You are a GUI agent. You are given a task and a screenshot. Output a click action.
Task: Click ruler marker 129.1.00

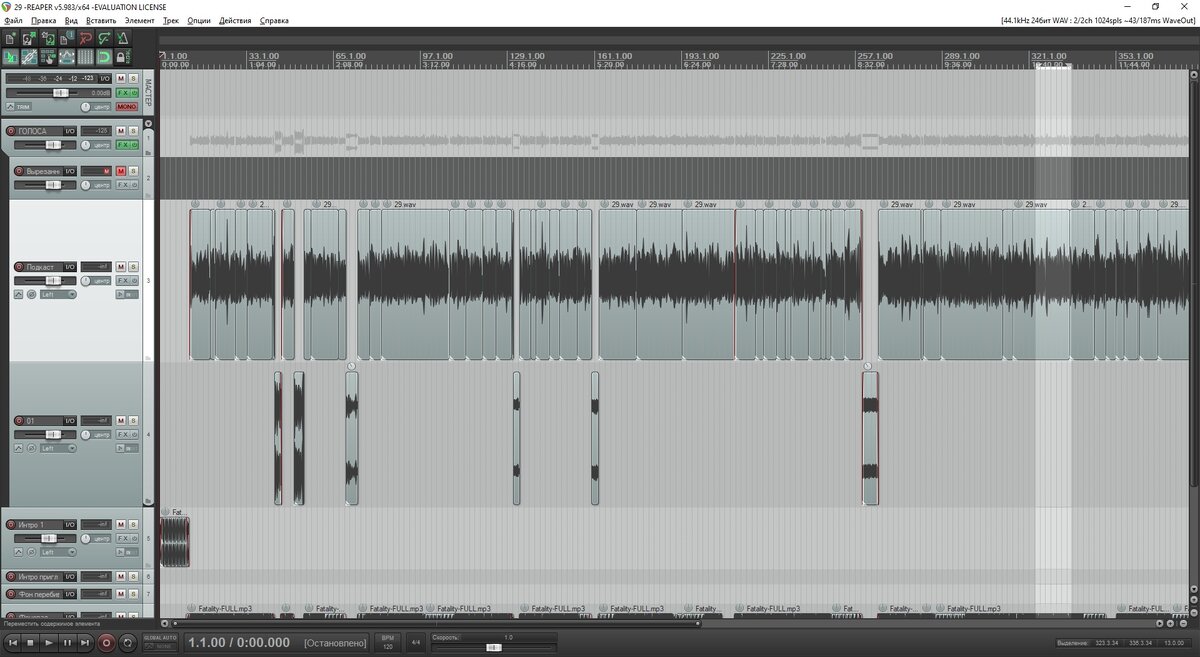[x=526, y=56]
